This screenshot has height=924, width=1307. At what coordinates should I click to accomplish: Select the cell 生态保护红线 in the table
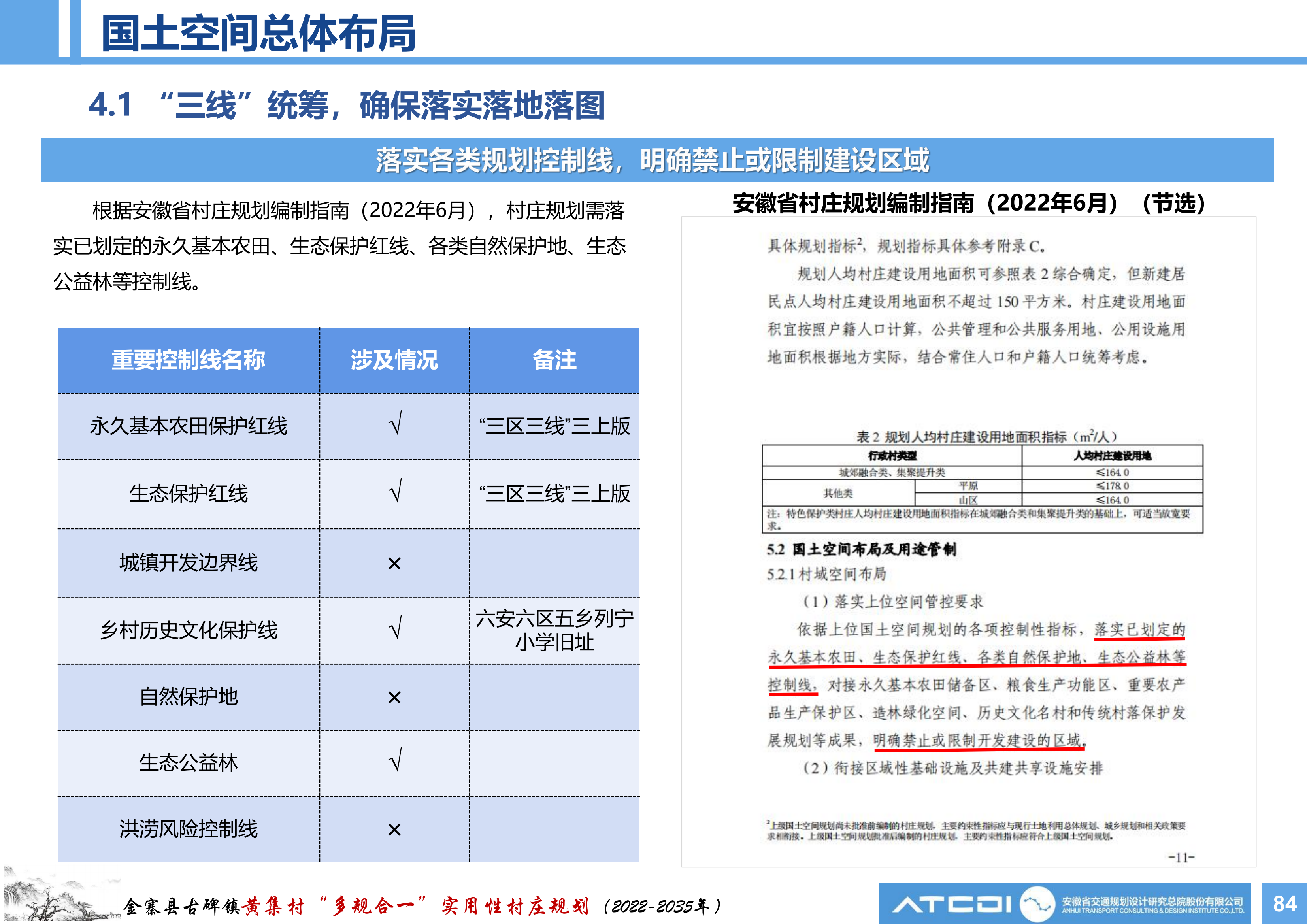[x=189, y=494]
